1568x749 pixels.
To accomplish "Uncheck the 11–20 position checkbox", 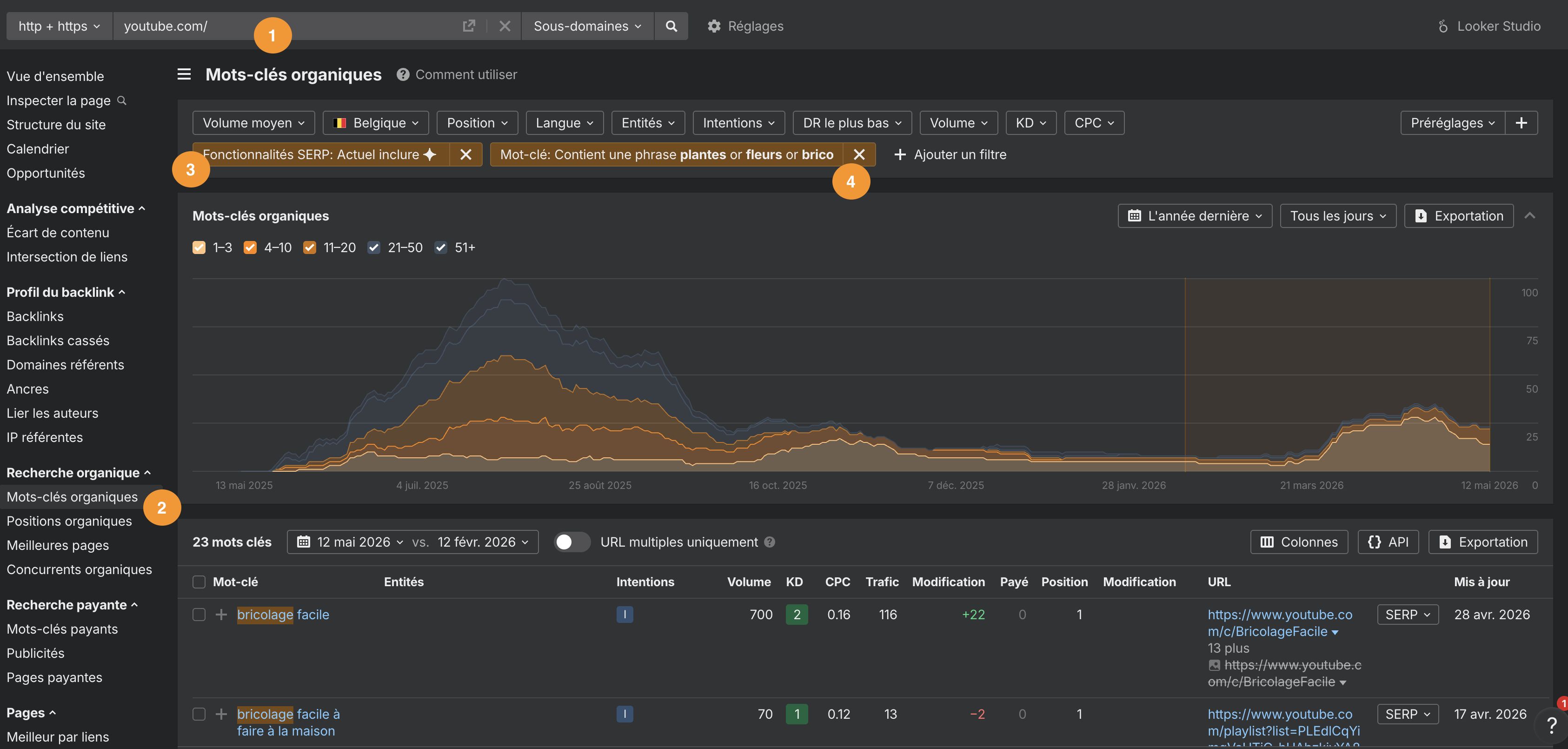I will 310,248.
